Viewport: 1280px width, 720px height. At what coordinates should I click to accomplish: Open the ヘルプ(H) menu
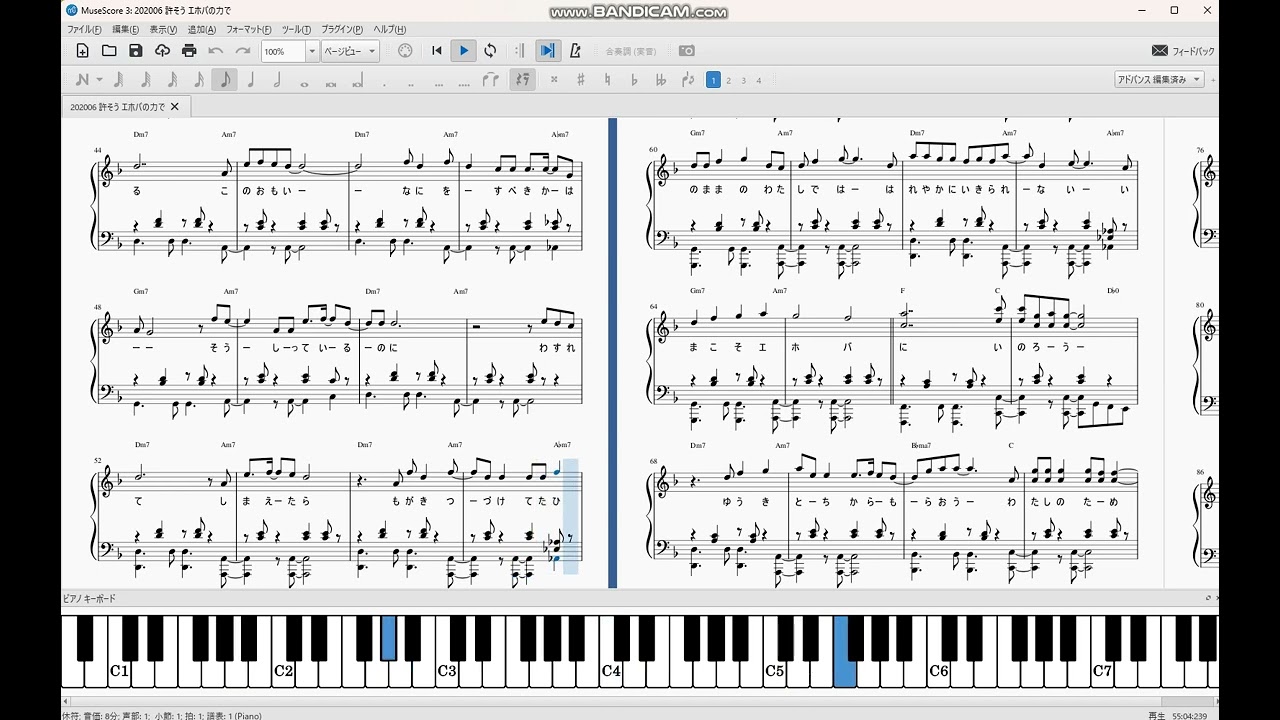pos(388,30)
